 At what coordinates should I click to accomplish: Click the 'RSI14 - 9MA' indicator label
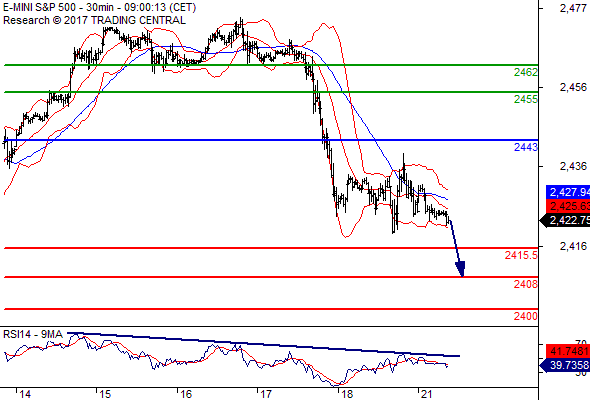pos(33,334)
